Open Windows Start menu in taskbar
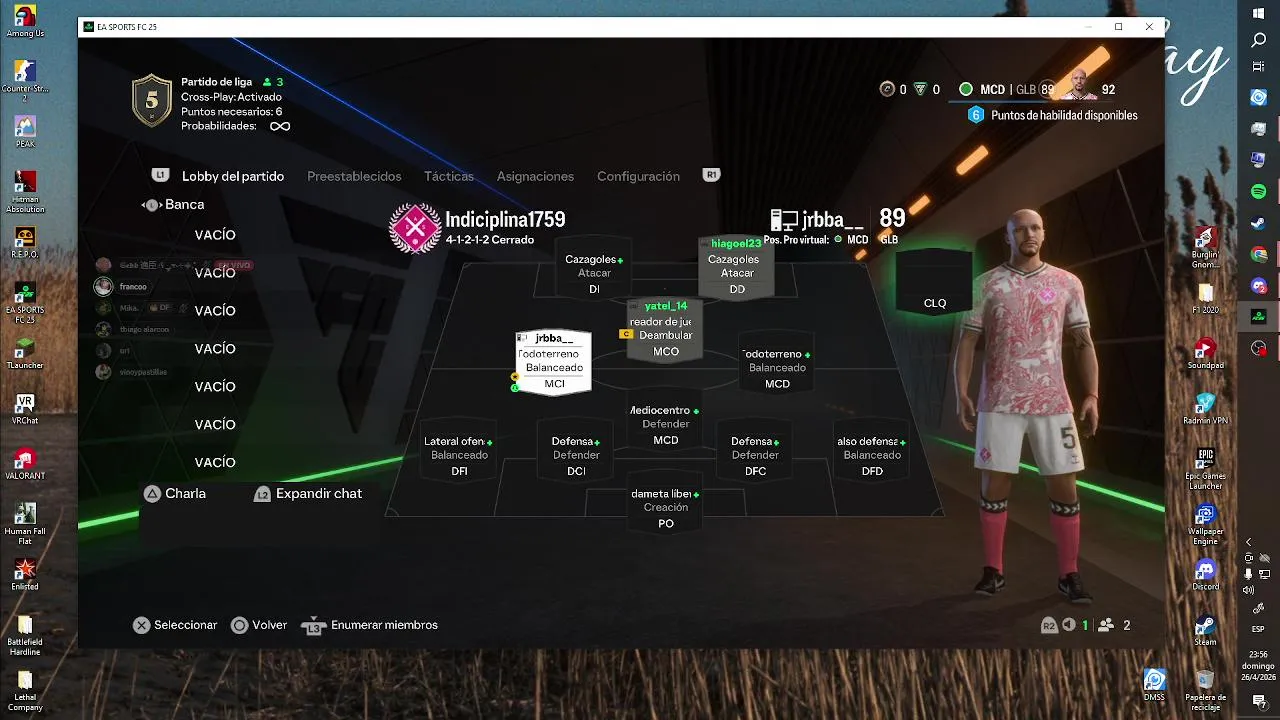The image size is (1280, 720). click(x=1259, y=13)
